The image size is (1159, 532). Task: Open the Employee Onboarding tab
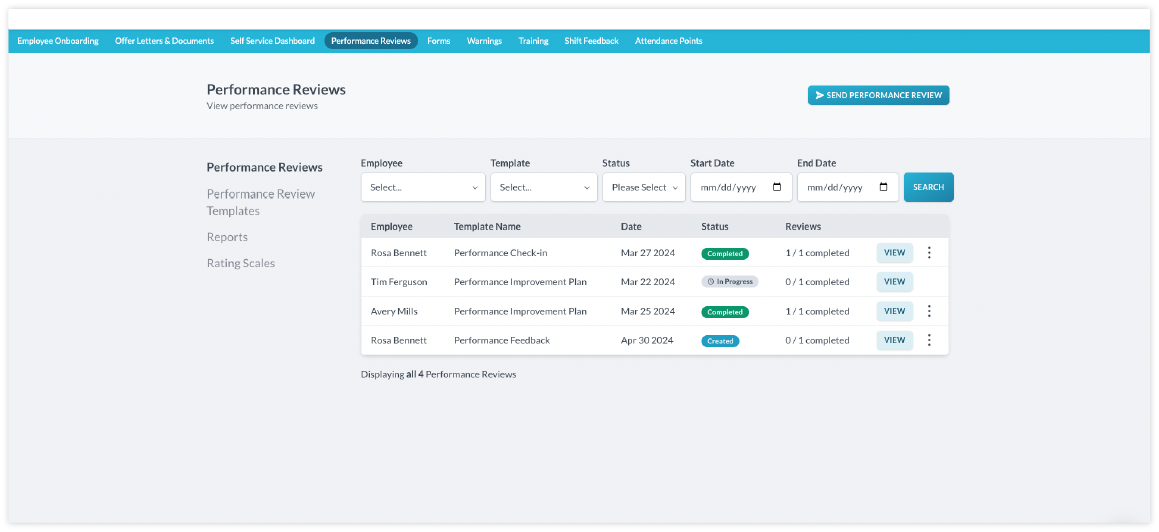pos(58,41)
